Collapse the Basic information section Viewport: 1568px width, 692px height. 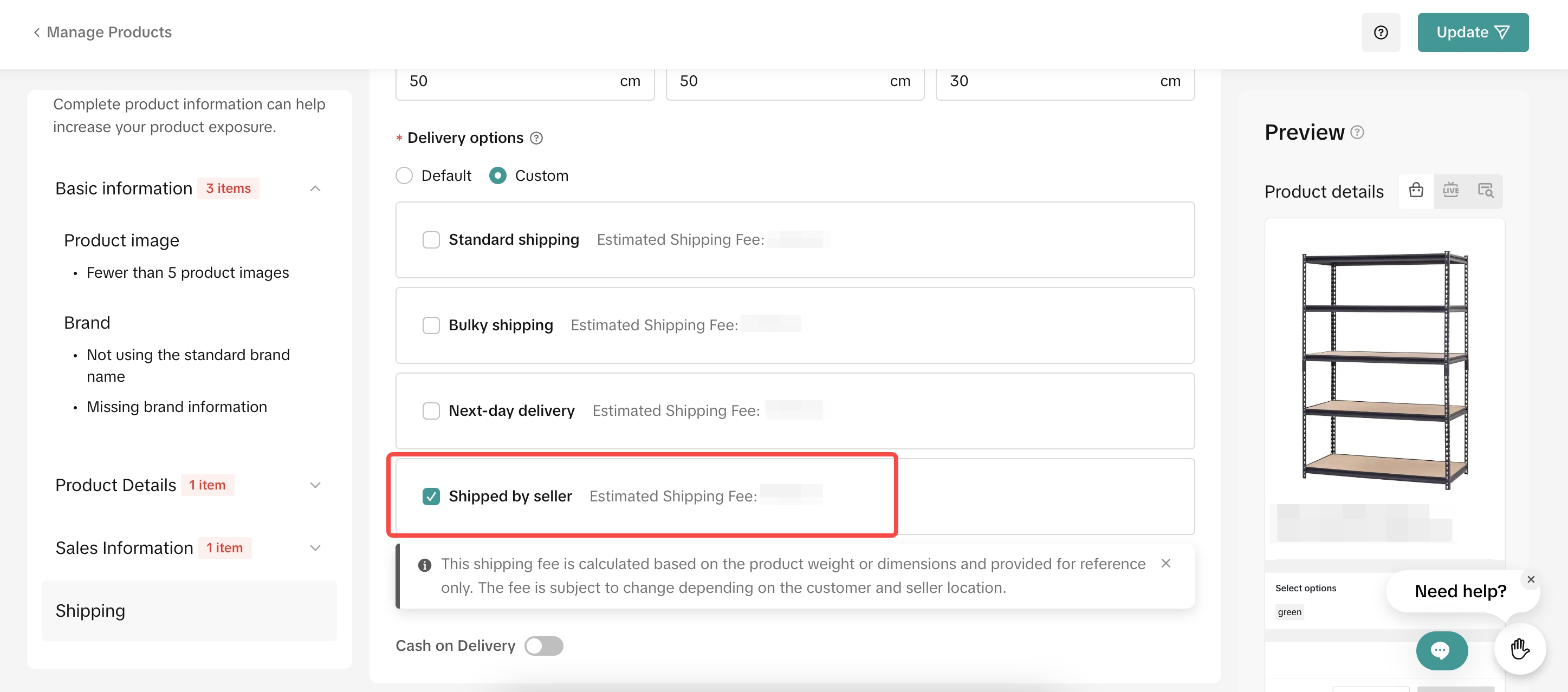(x=315, y=188)
